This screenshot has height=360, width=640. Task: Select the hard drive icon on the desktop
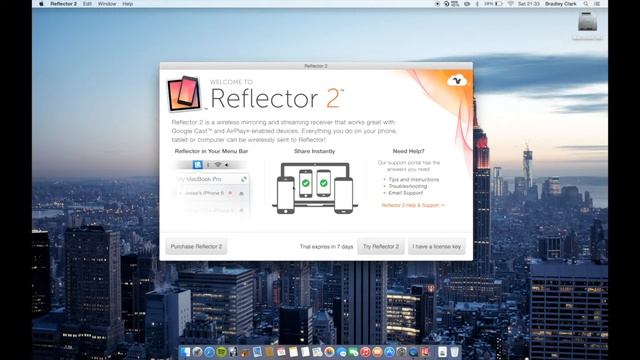(587, 22)
